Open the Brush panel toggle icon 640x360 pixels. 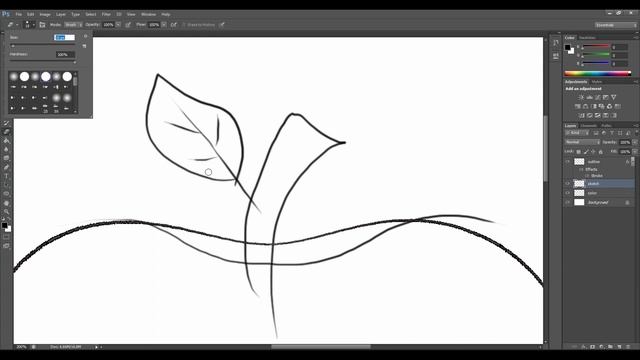(42, 25)
